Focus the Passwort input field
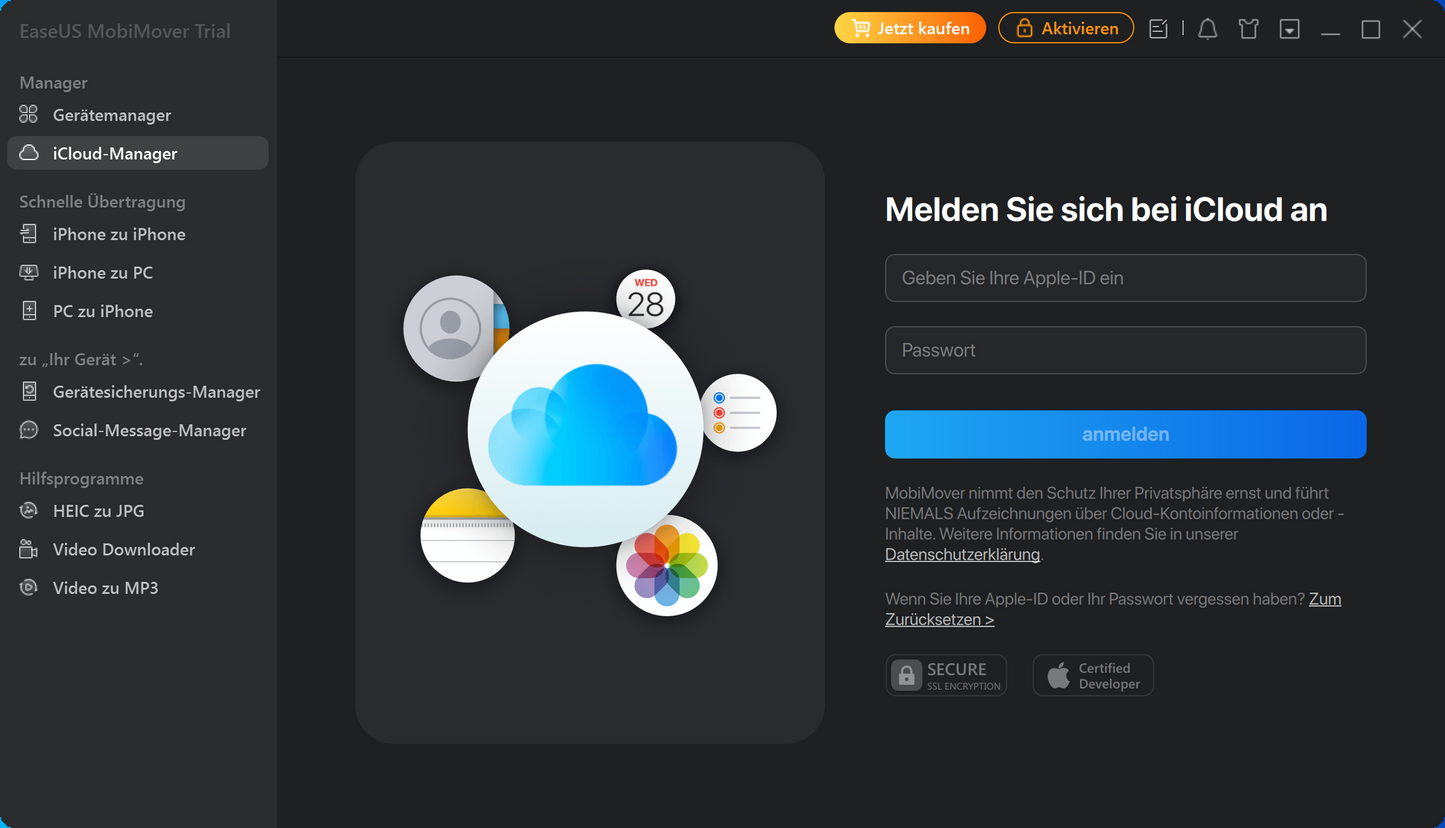1445x828 pixels. coord(1125,350)
